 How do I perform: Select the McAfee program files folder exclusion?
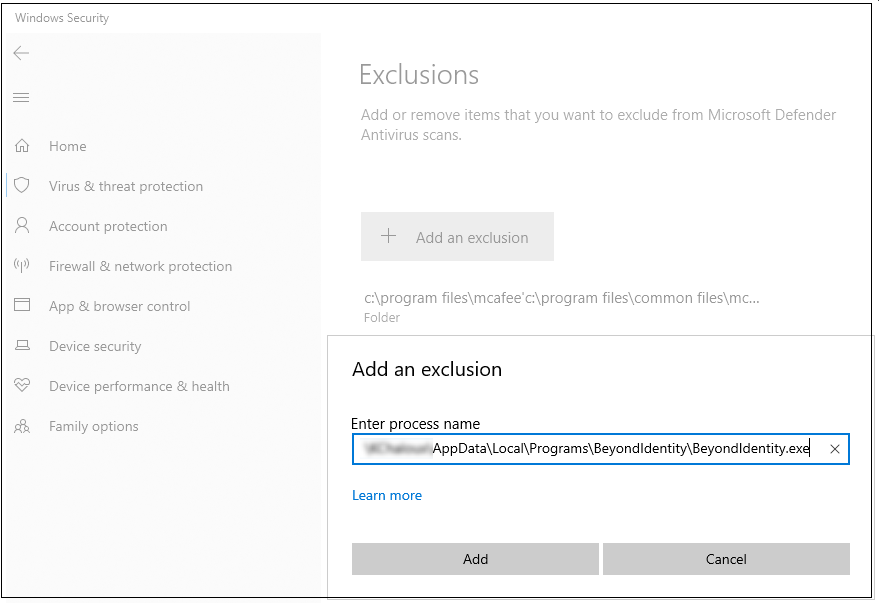(x=560, y=298)
